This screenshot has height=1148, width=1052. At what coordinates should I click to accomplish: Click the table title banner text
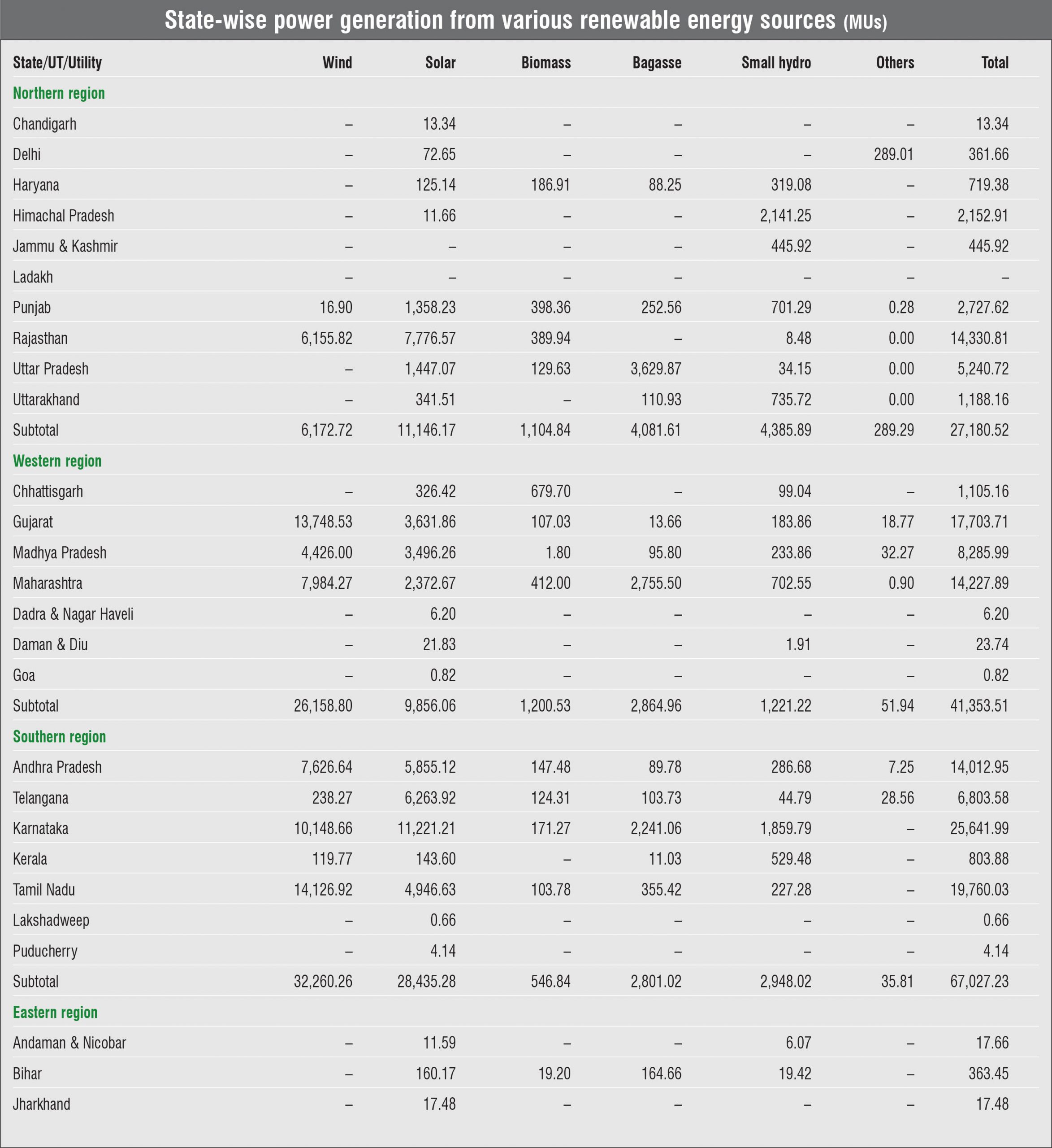click(x=525, y=21)
